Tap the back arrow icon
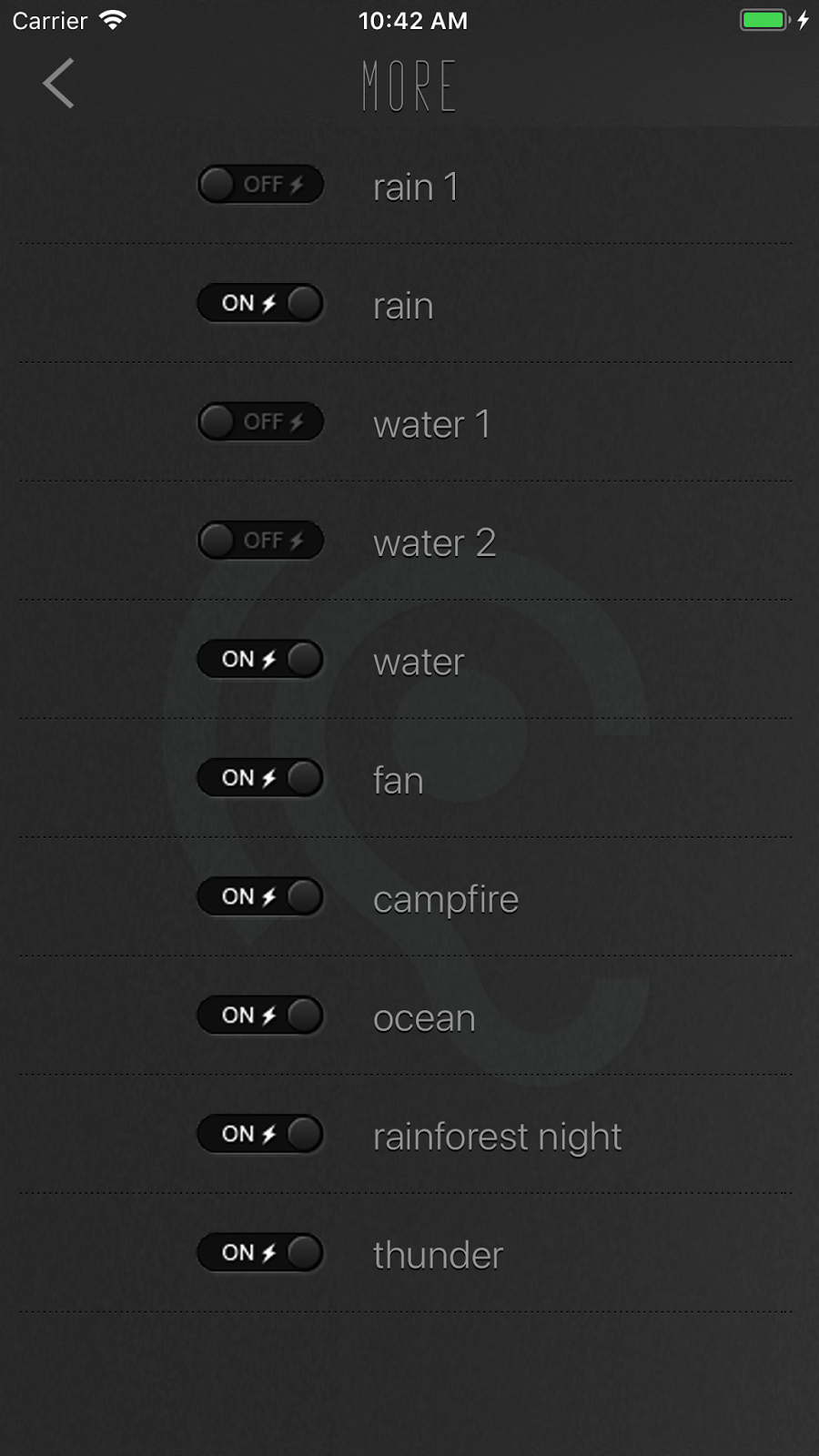Viewport: 819px width, 1456px height. pyautogui.click(x=58, y=84)
